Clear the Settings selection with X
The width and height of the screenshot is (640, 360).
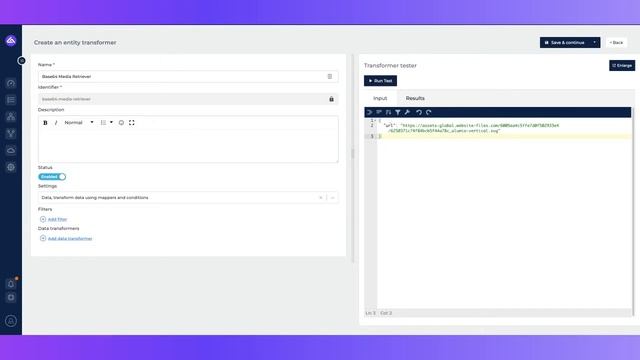point(320,198)
